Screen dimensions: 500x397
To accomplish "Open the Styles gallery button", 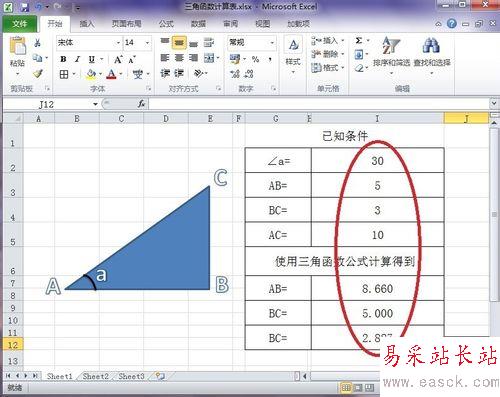I will coord(293,54).
